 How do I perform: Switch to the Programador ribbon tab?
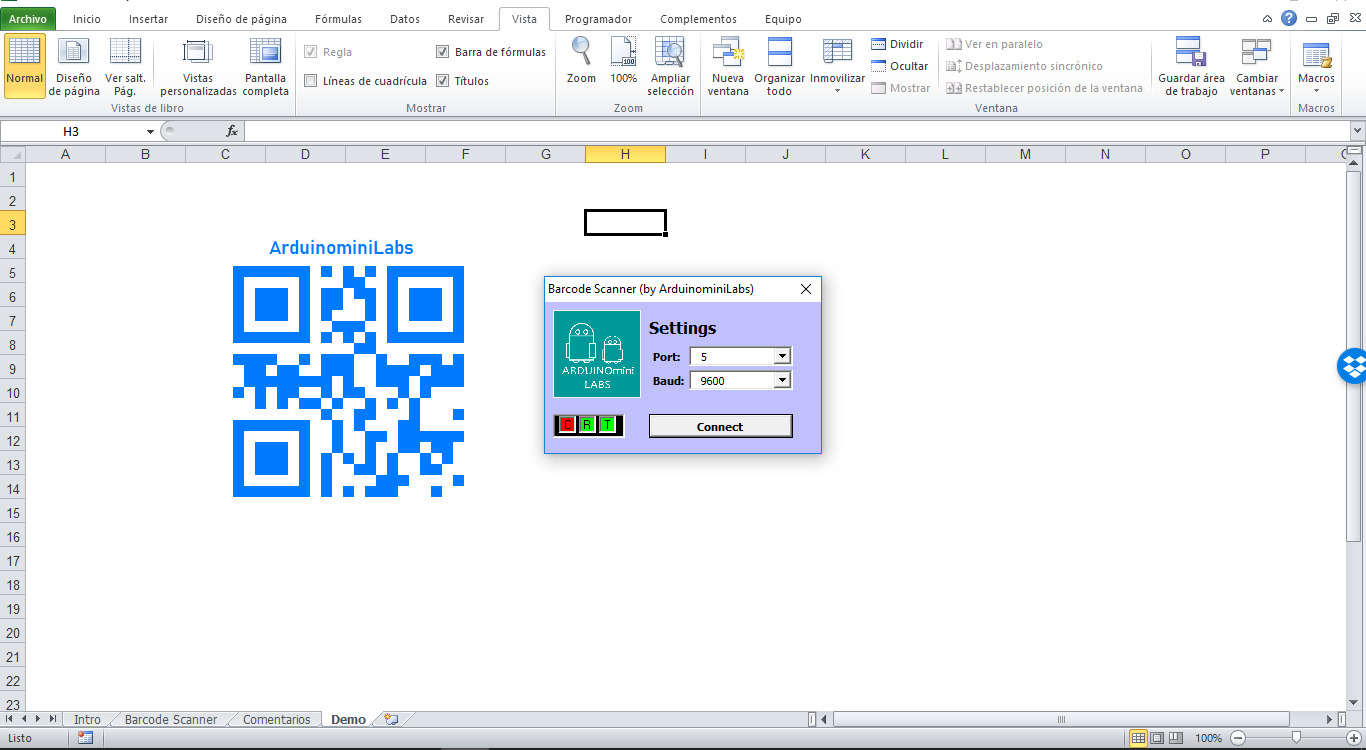click(x=599, y=18)
